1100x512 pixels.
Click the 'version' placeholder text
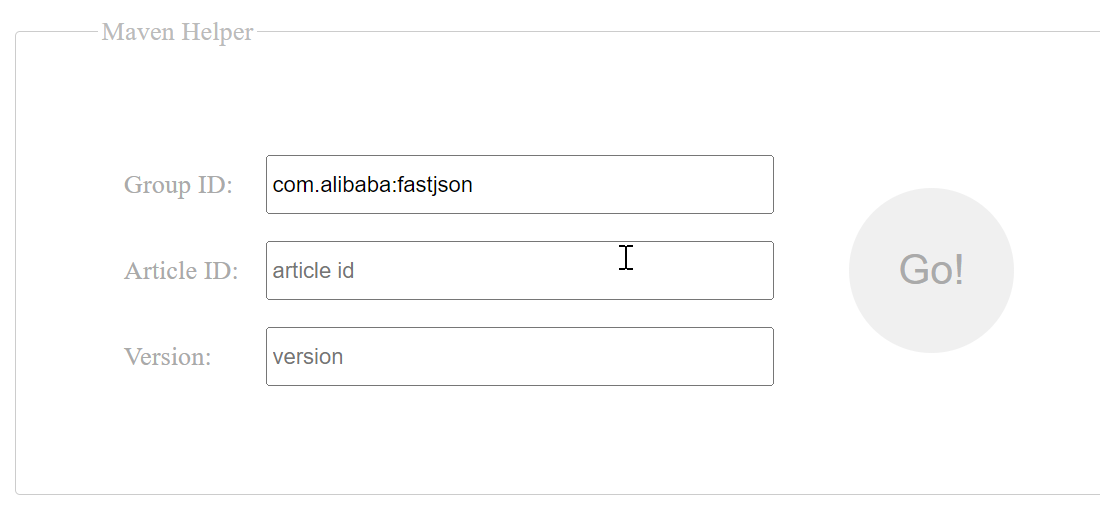[x=308, y=357]
